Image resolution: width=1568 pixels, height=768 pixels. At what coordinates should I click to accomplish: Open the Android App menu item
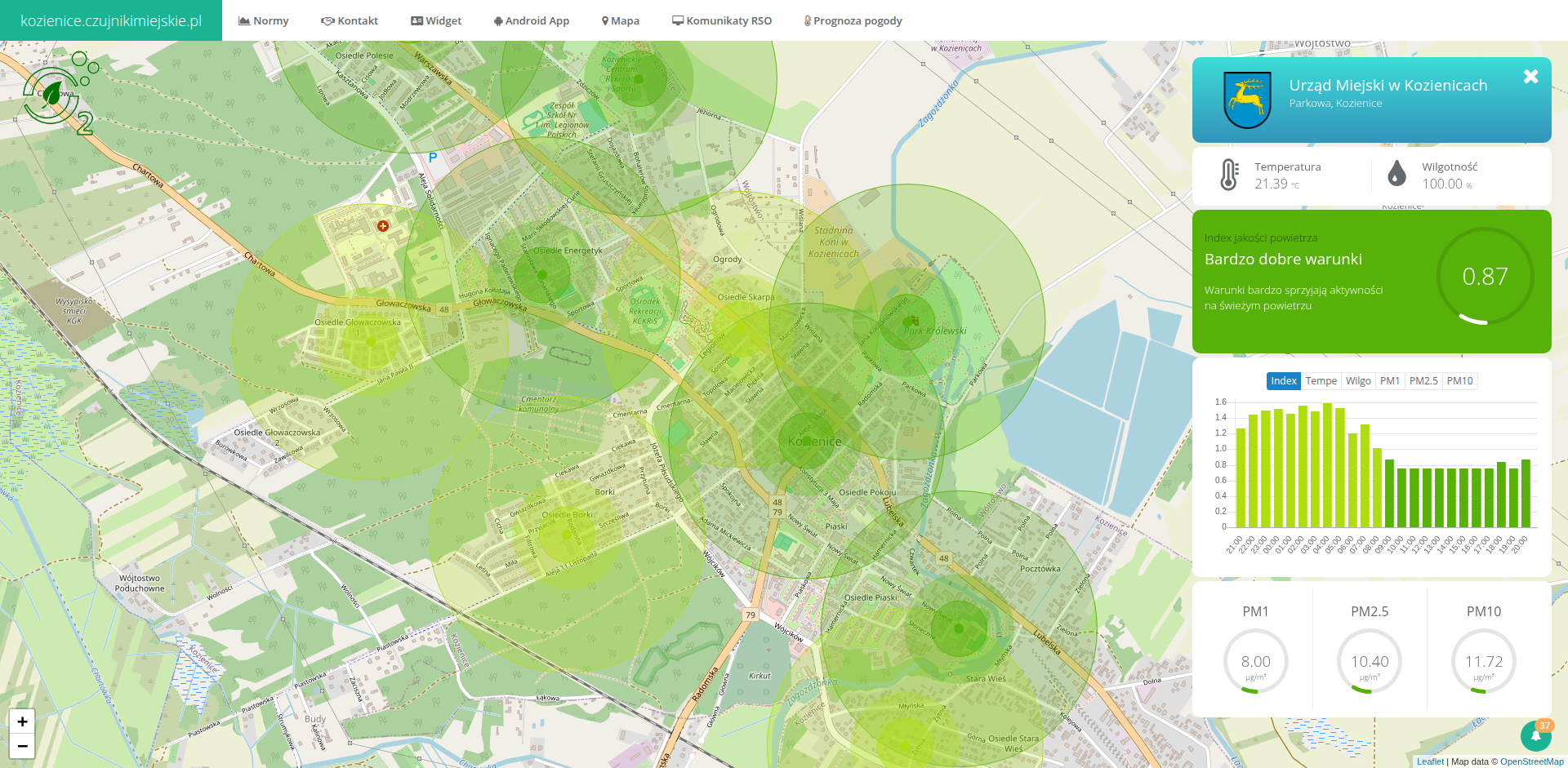click(532, 20)
